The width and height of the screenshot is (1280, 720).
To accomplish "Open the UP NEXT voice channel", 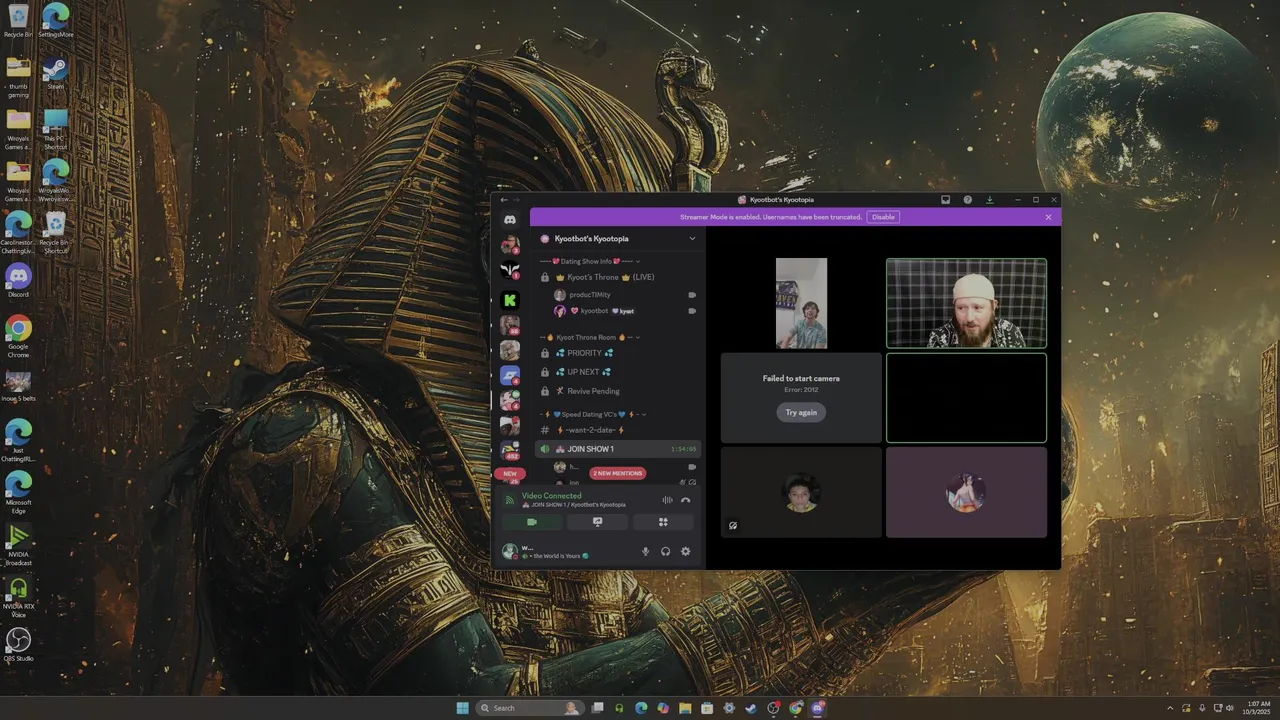I will pos(617,372).
